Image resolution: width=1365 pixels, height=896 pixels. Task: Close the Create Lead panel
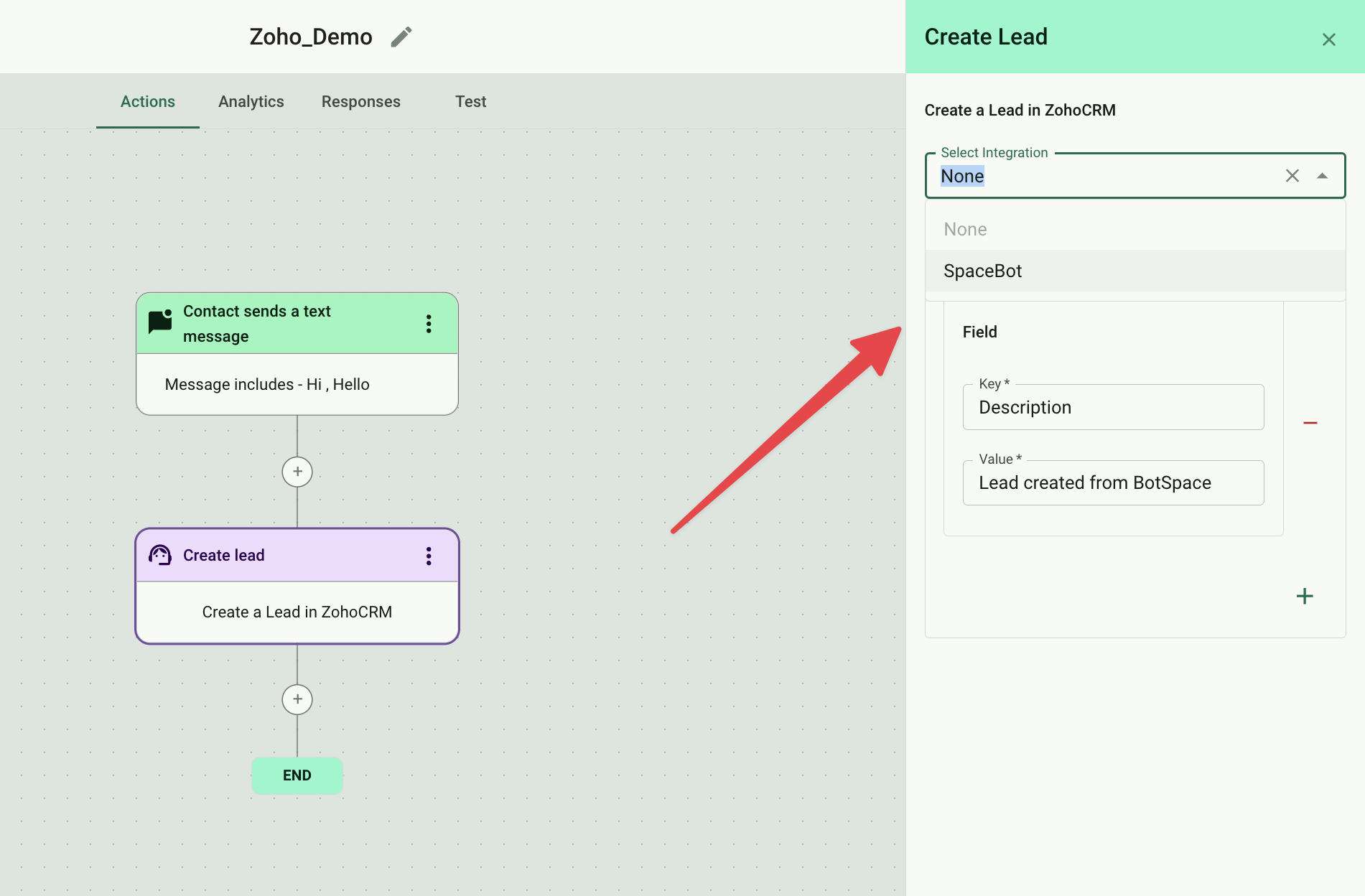point(1328,39)
